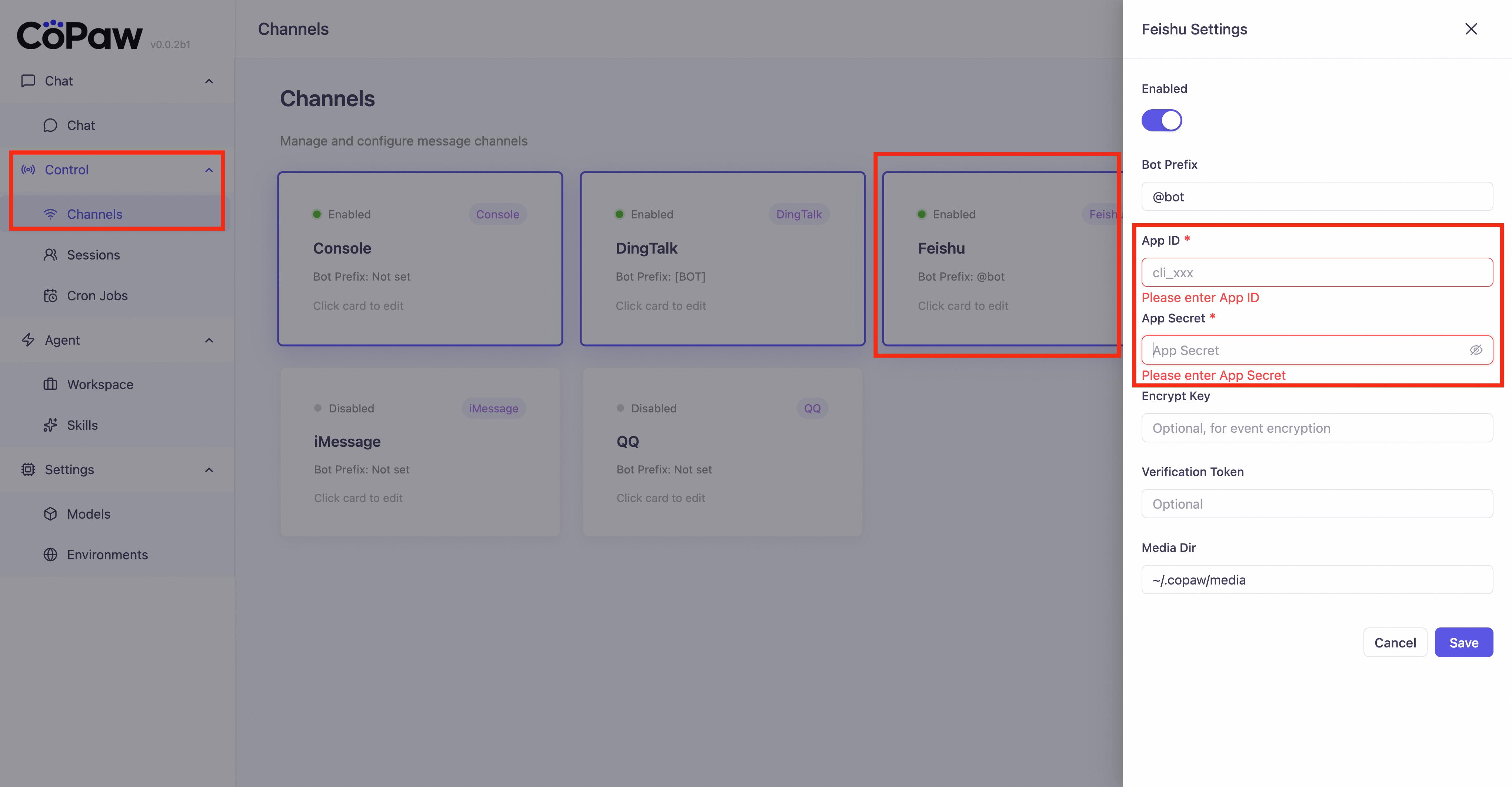The height and width of the screenshot is (787, 1512).
Task: Click the Models cube icon
Action: pos(50,514)
